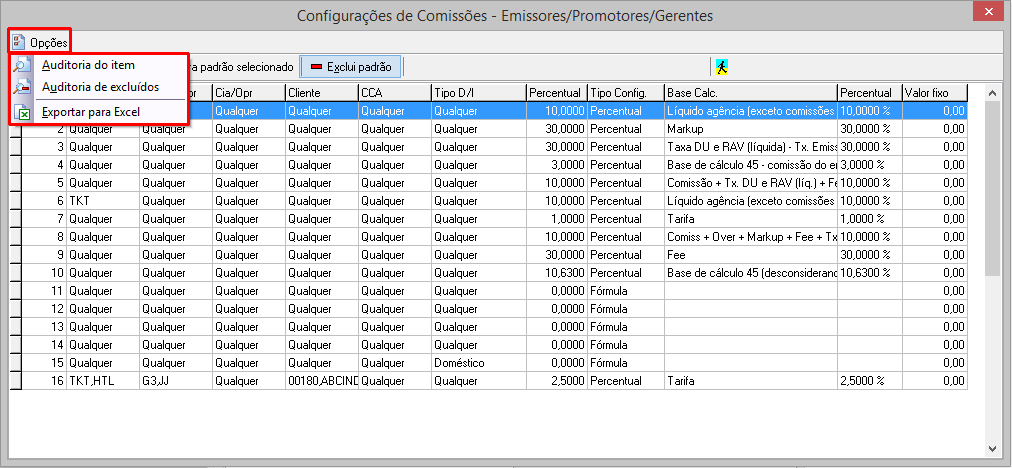Click the running man exit icon

tap(722, 66)
